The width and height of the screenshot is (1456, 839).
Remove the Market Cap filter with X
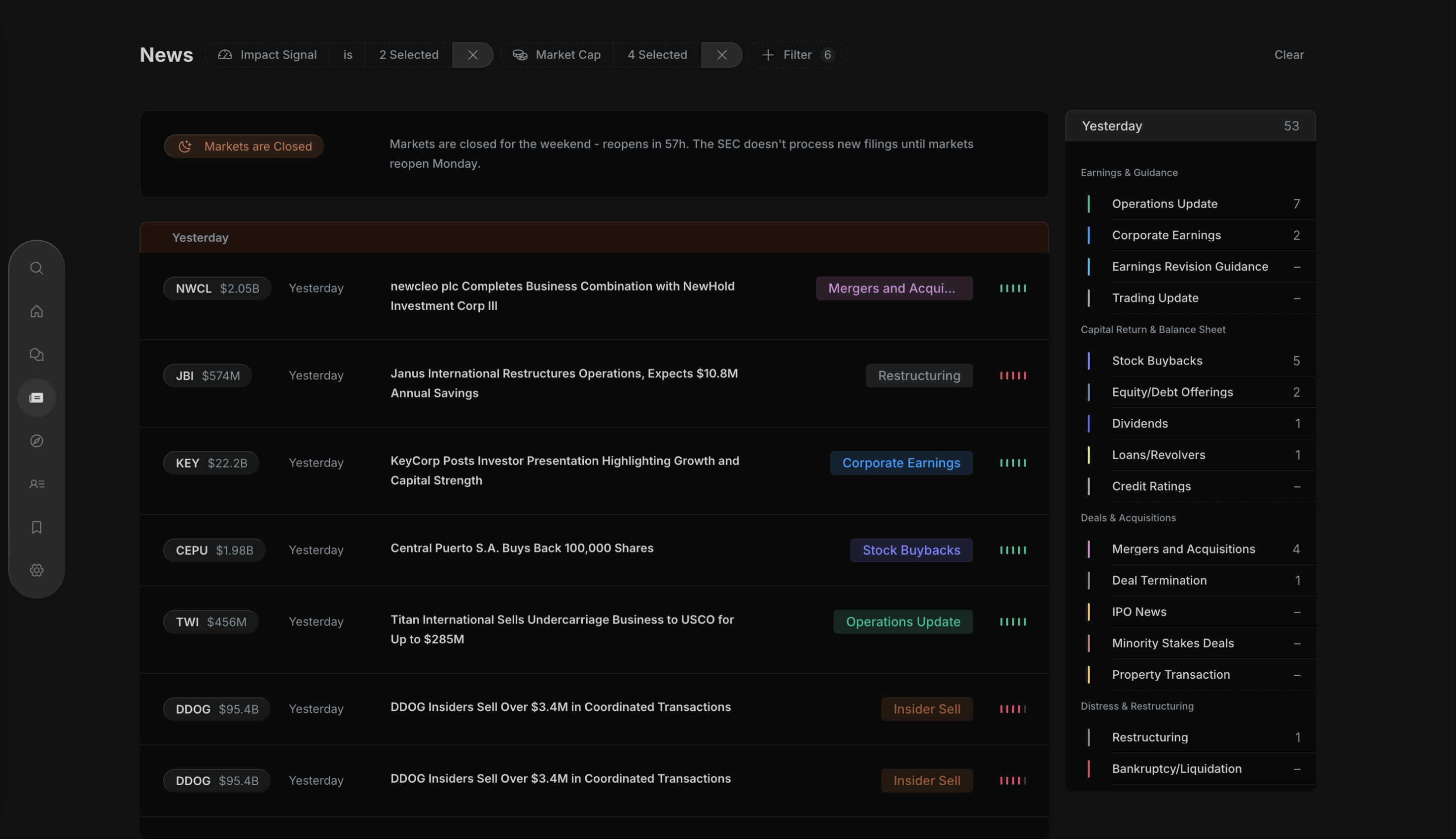pyautogui.click(x=721, y=55)
